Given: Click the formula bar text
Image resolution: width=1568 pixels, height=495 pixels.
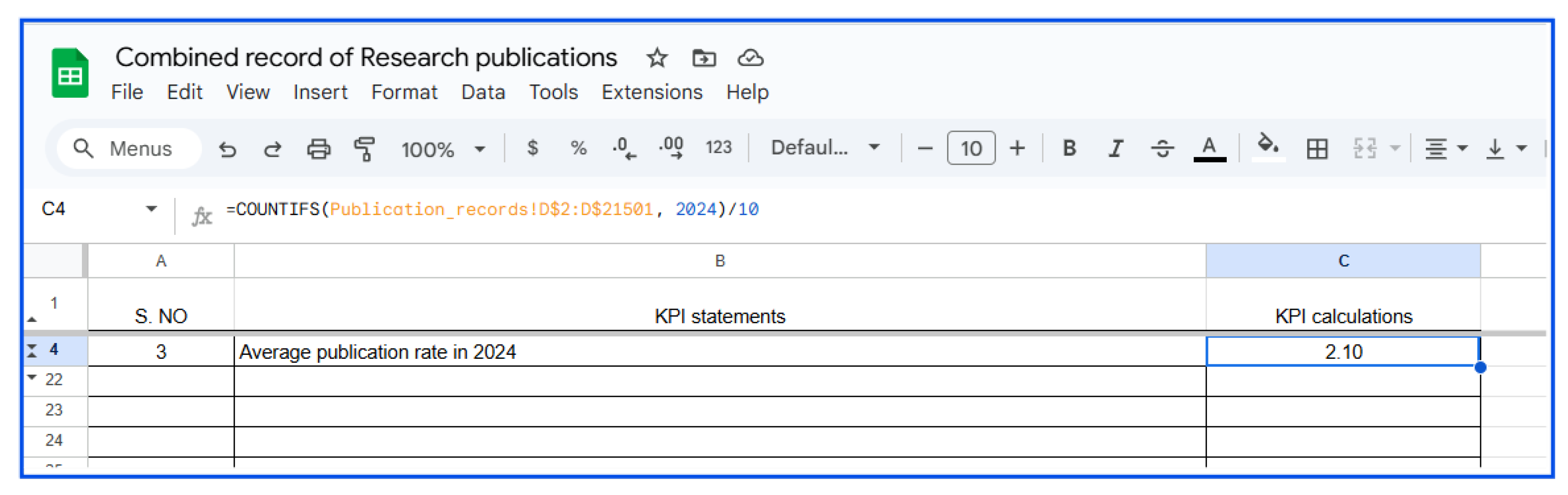Looking at the screenshot, I should click(492, 209).
